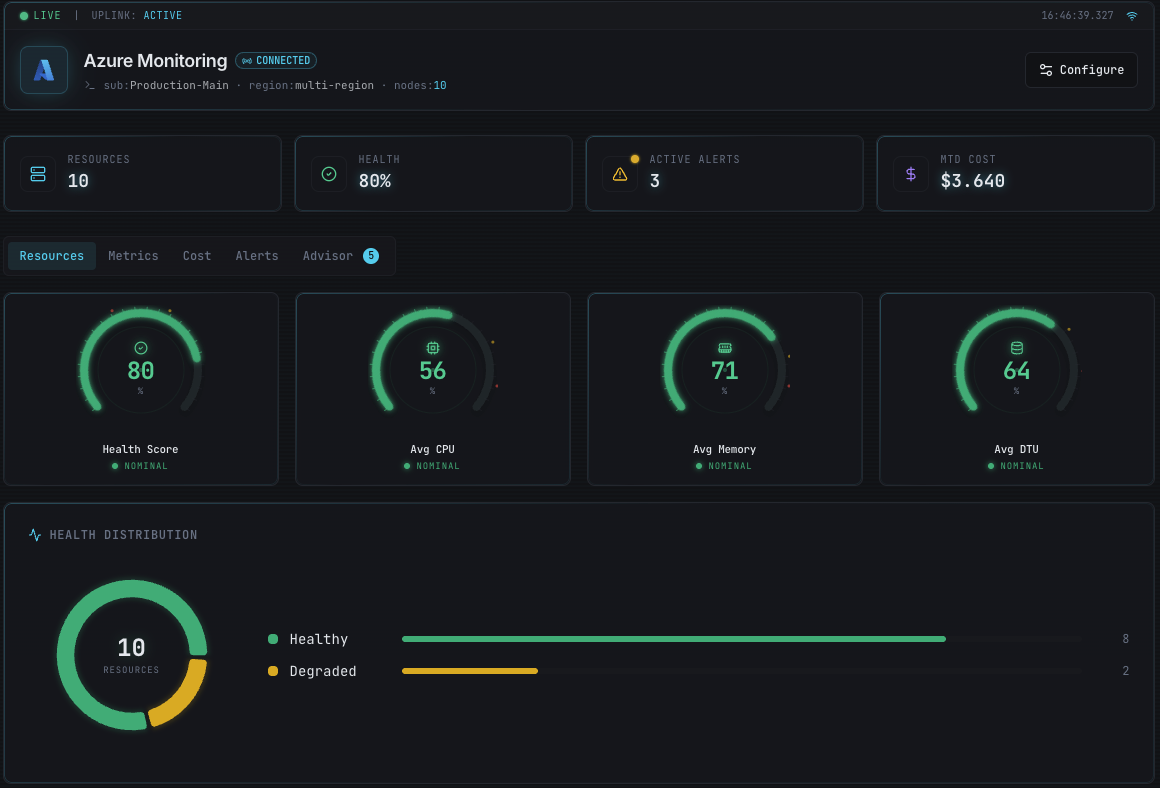Click the MTD Cost dollar icon
The image size is (1160, 788).
point(911,174)
